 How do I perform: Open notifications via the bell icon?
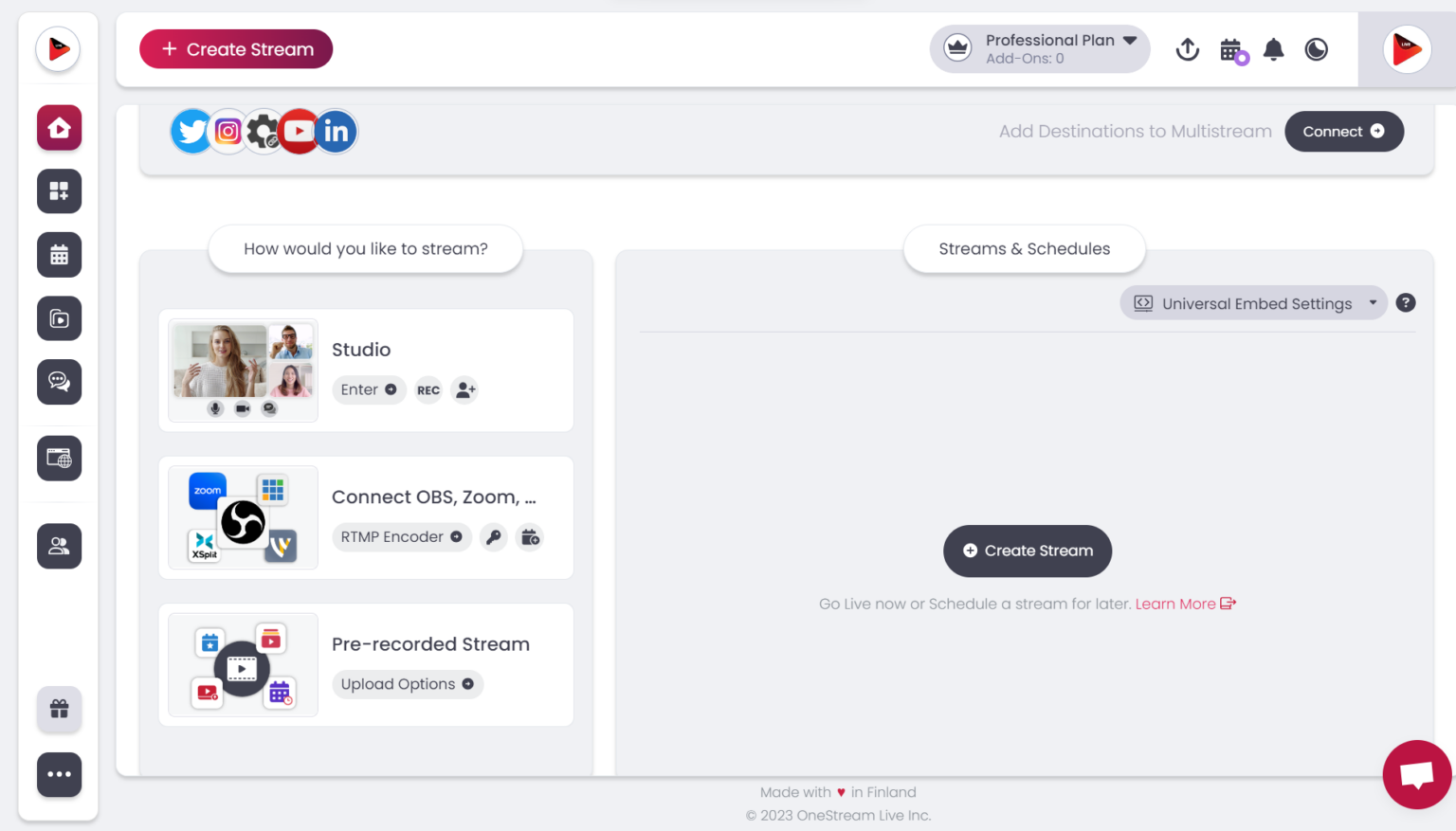click(x=1273, y=49)
